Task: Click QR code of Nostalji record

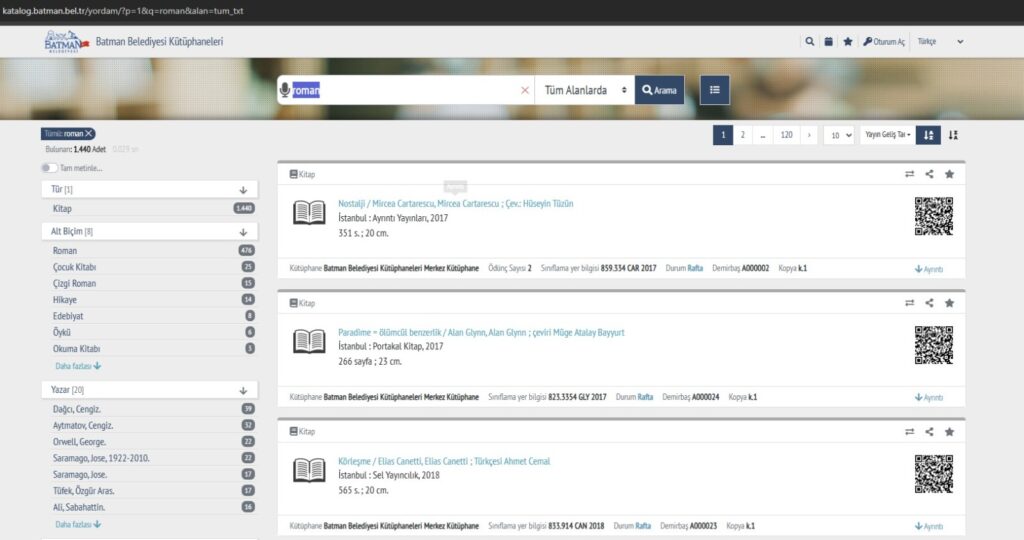Action: [934, 215]
